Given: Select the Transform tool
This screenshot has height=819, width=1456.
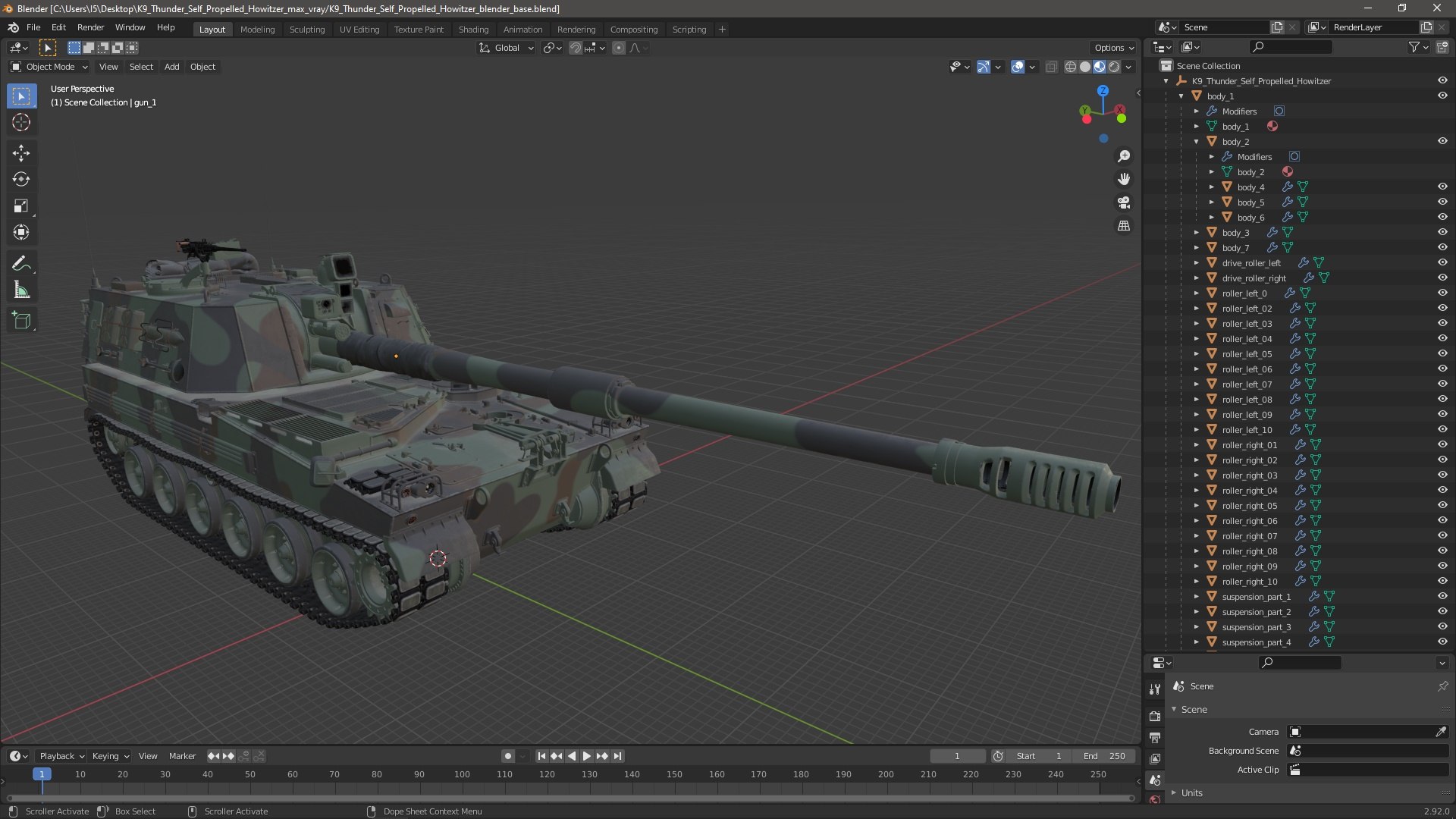Looking at the screenshot, I should point(21,233).
